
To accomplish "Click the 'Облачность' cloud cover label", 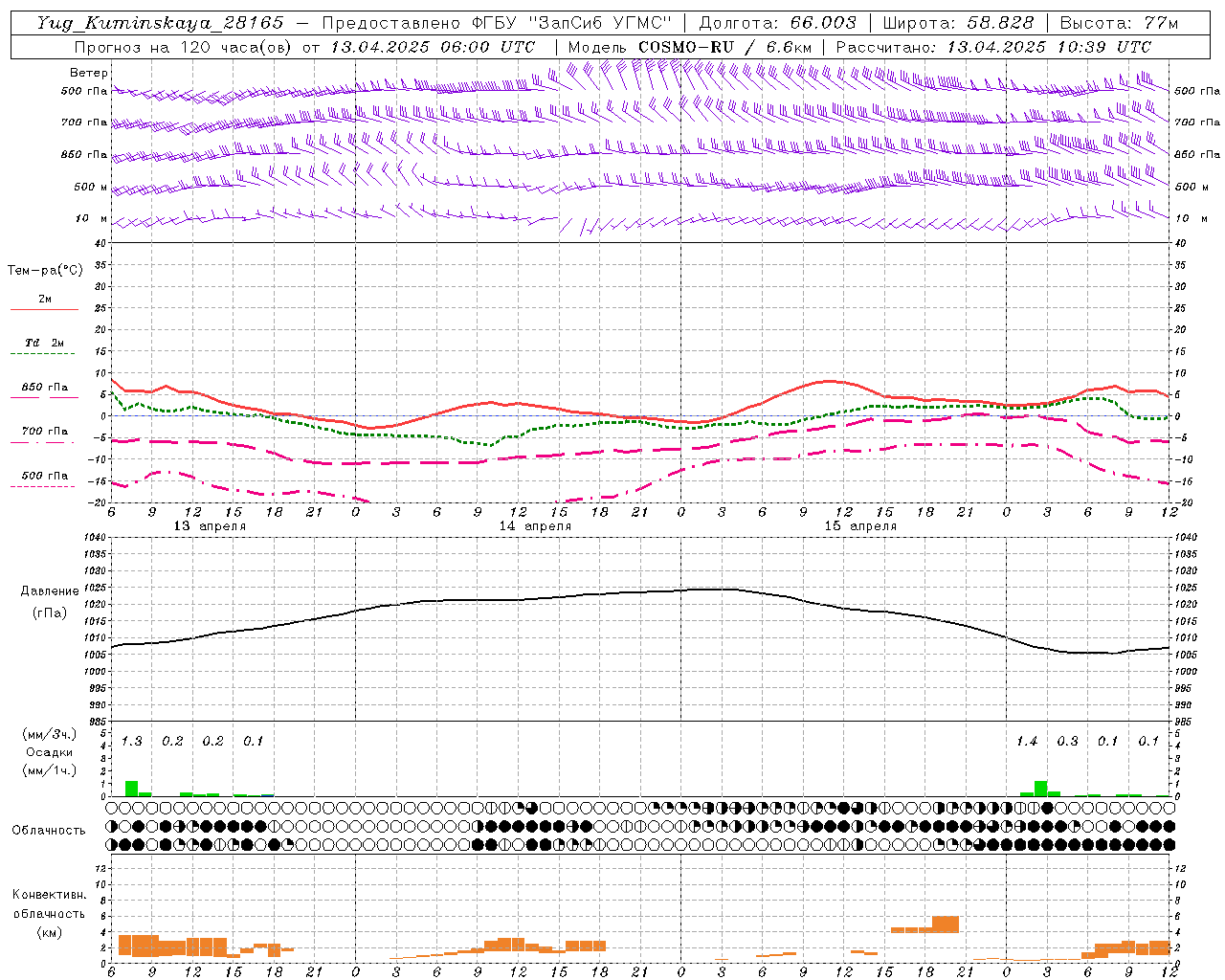I will (x=49, y=831).
